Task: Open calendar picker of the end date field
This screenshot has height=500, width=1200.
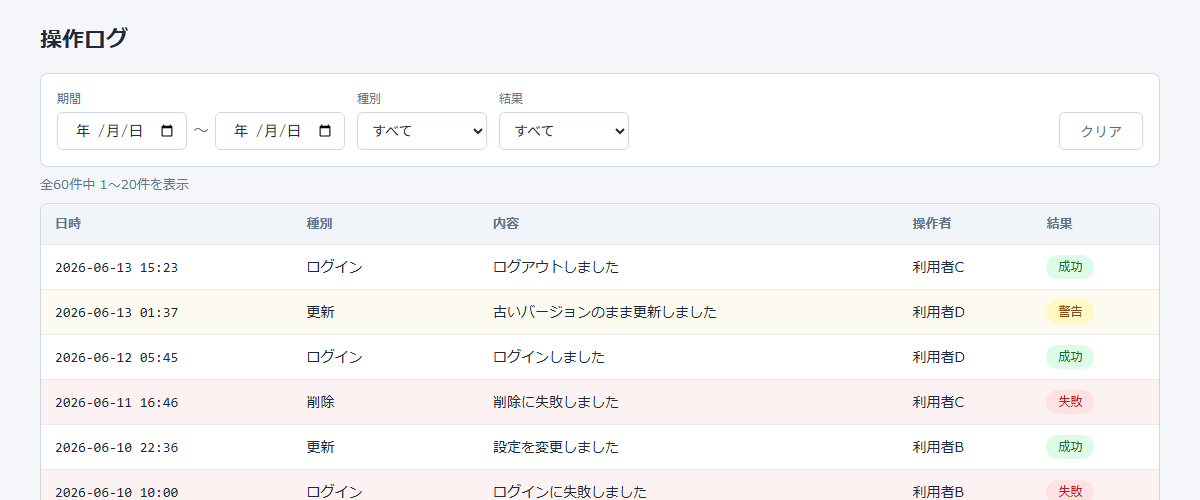Action: pyautogui.click(x=325, y=131)
